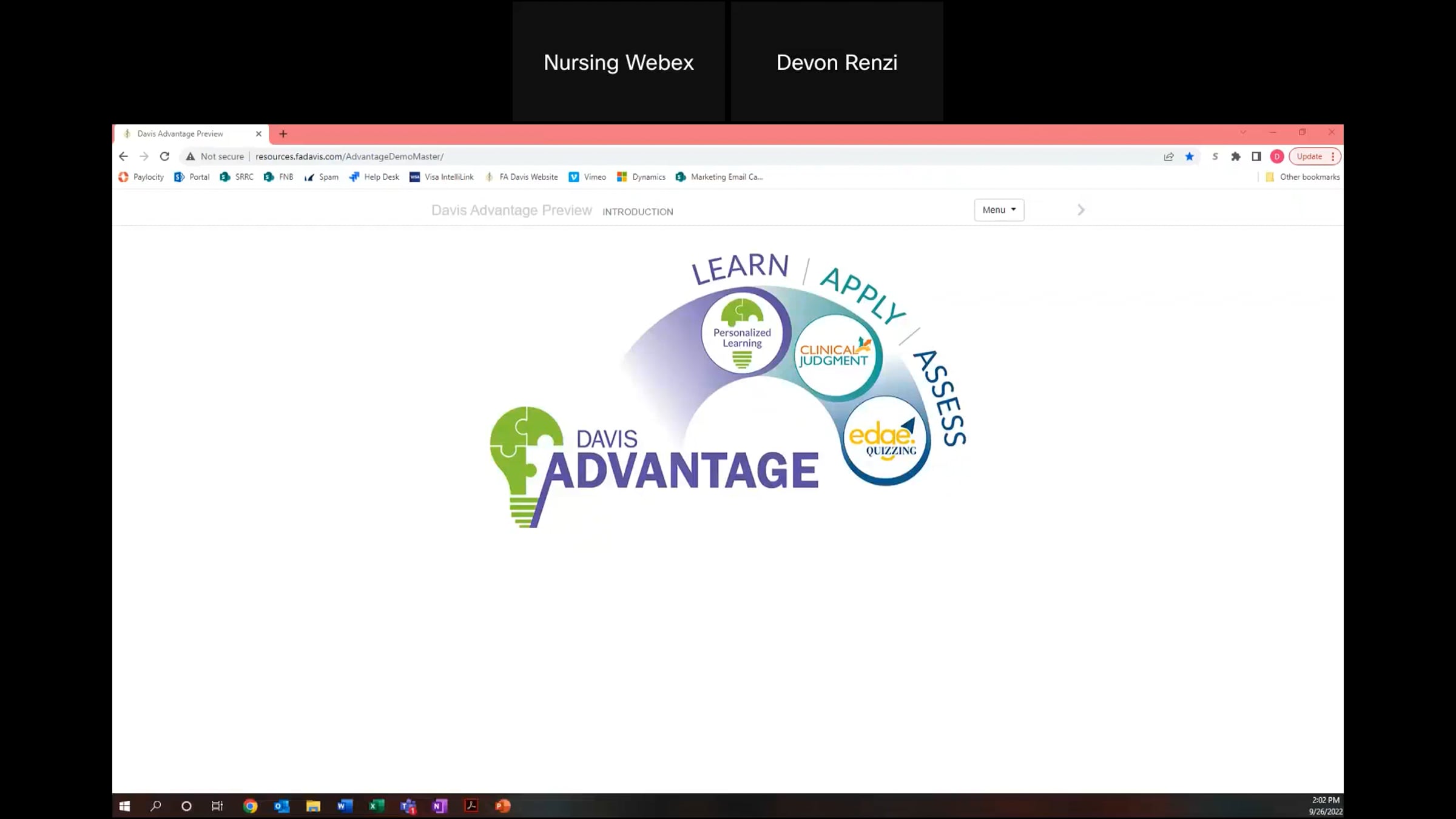Click the Update button in Chrome
Image resolution: width=1456 pixels, height=819 pixels.
click(x=1309, y=157)
